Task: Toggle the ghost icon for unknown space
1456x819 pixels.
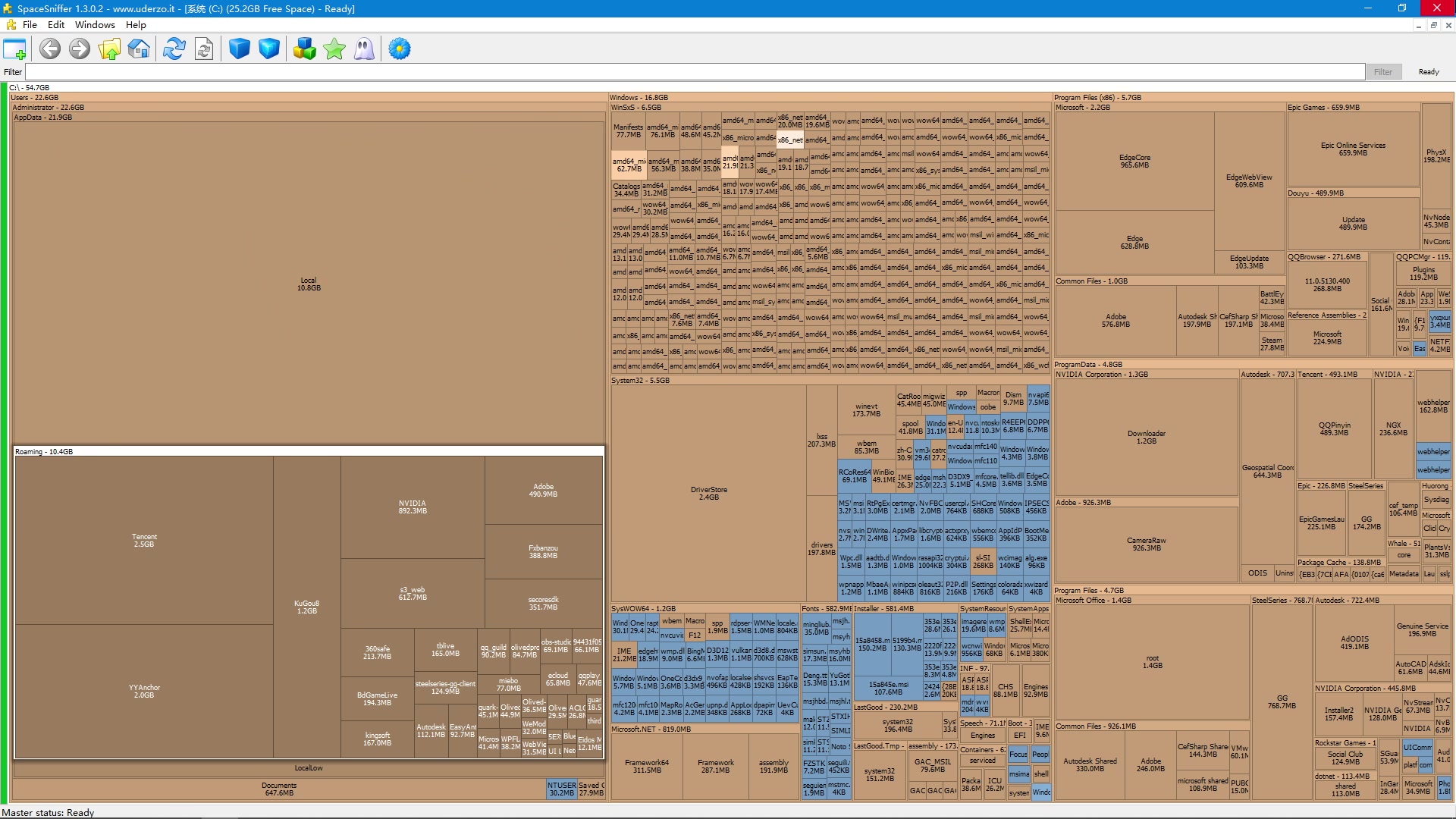Action: (364, 49)
